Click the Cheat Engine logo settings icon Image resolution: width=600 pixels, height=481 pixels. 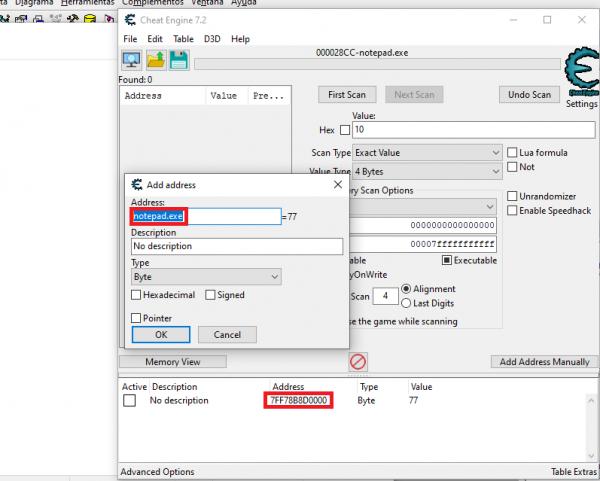[x=580, y=73]
